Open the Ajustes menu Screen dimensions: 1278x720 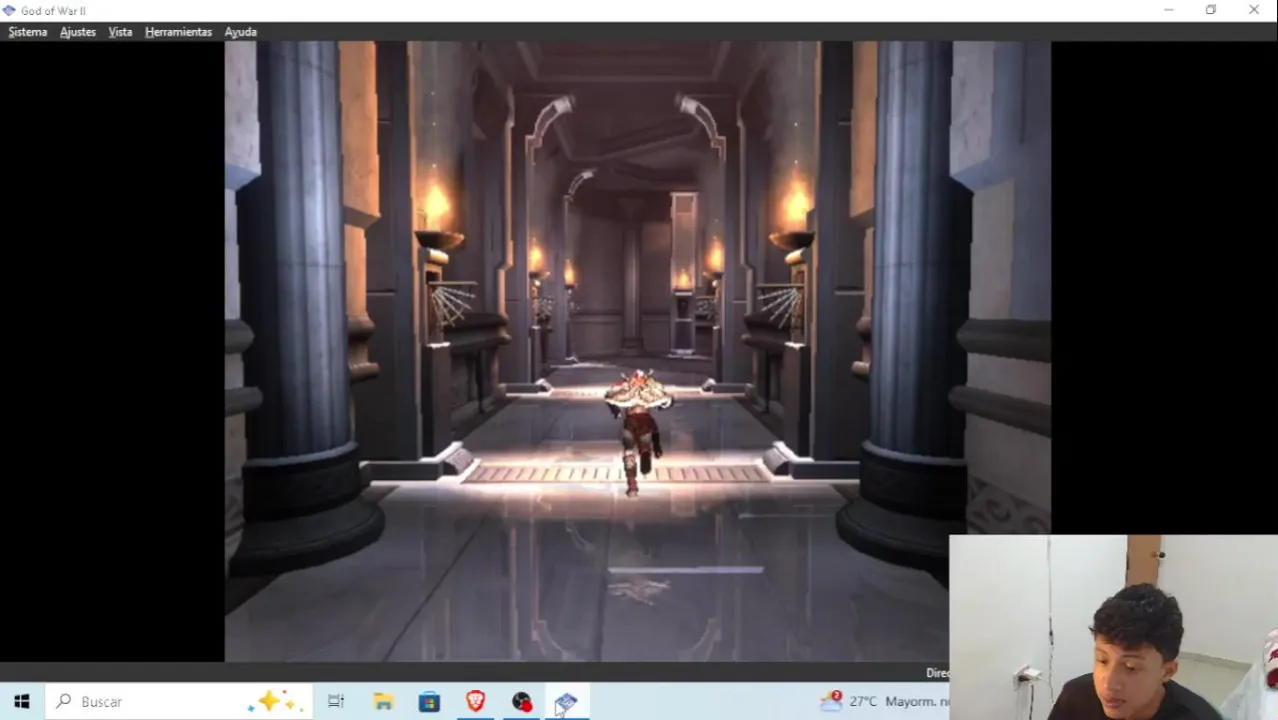tap(78, 32)
